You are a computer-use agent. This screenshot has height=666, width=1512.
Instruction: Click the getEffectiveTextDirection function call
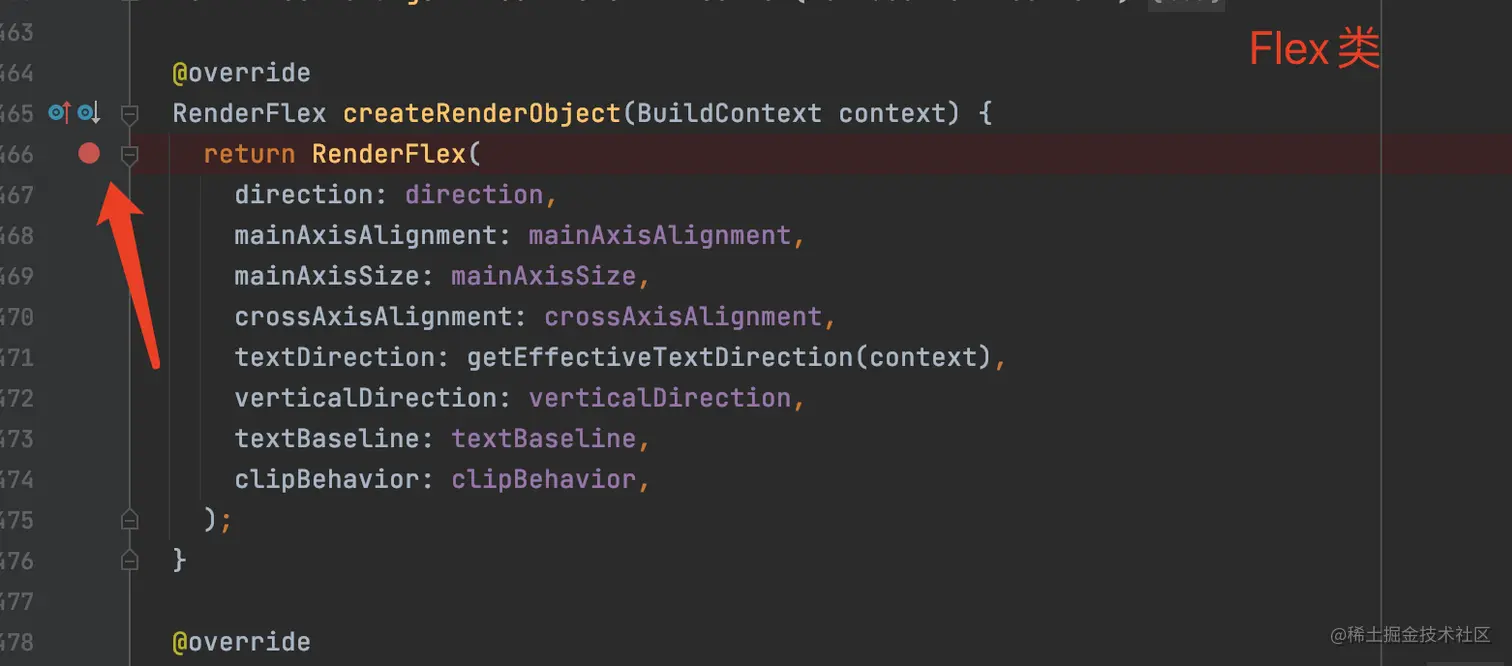point(660,357)
